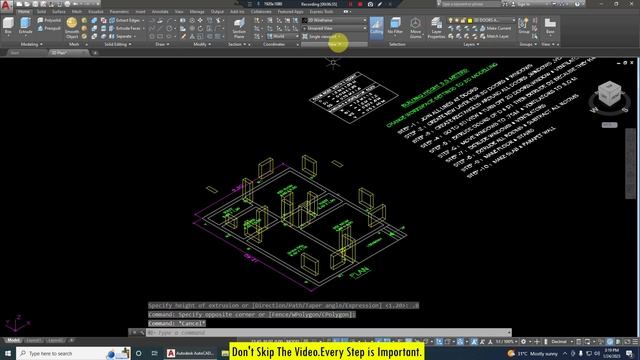The height and width of the screenshot is (360, 640).
Task: Click the Separate solid editing tool
Action: 122,36
